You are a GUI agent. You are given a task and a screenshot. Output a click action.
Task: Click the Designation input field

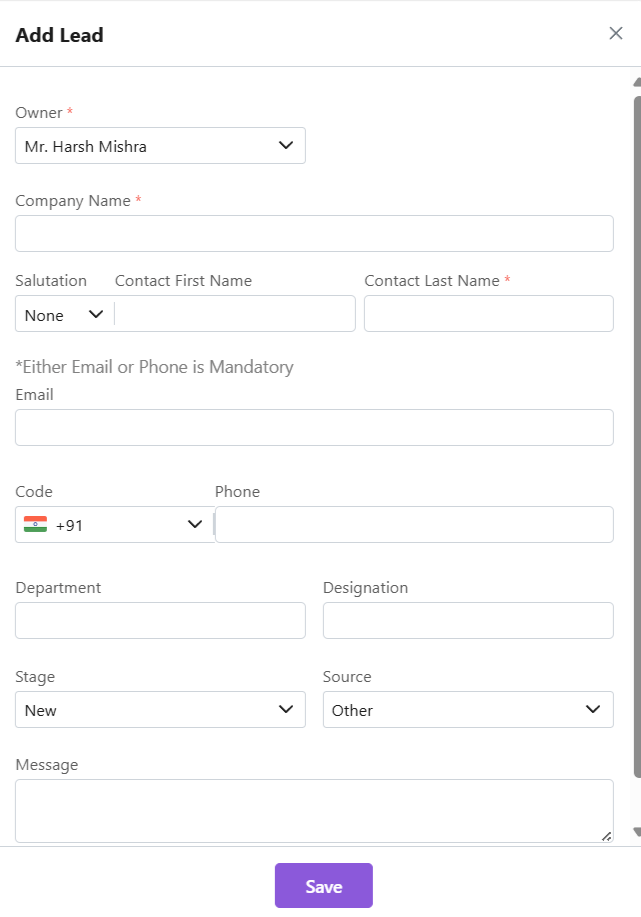(468, 620)
